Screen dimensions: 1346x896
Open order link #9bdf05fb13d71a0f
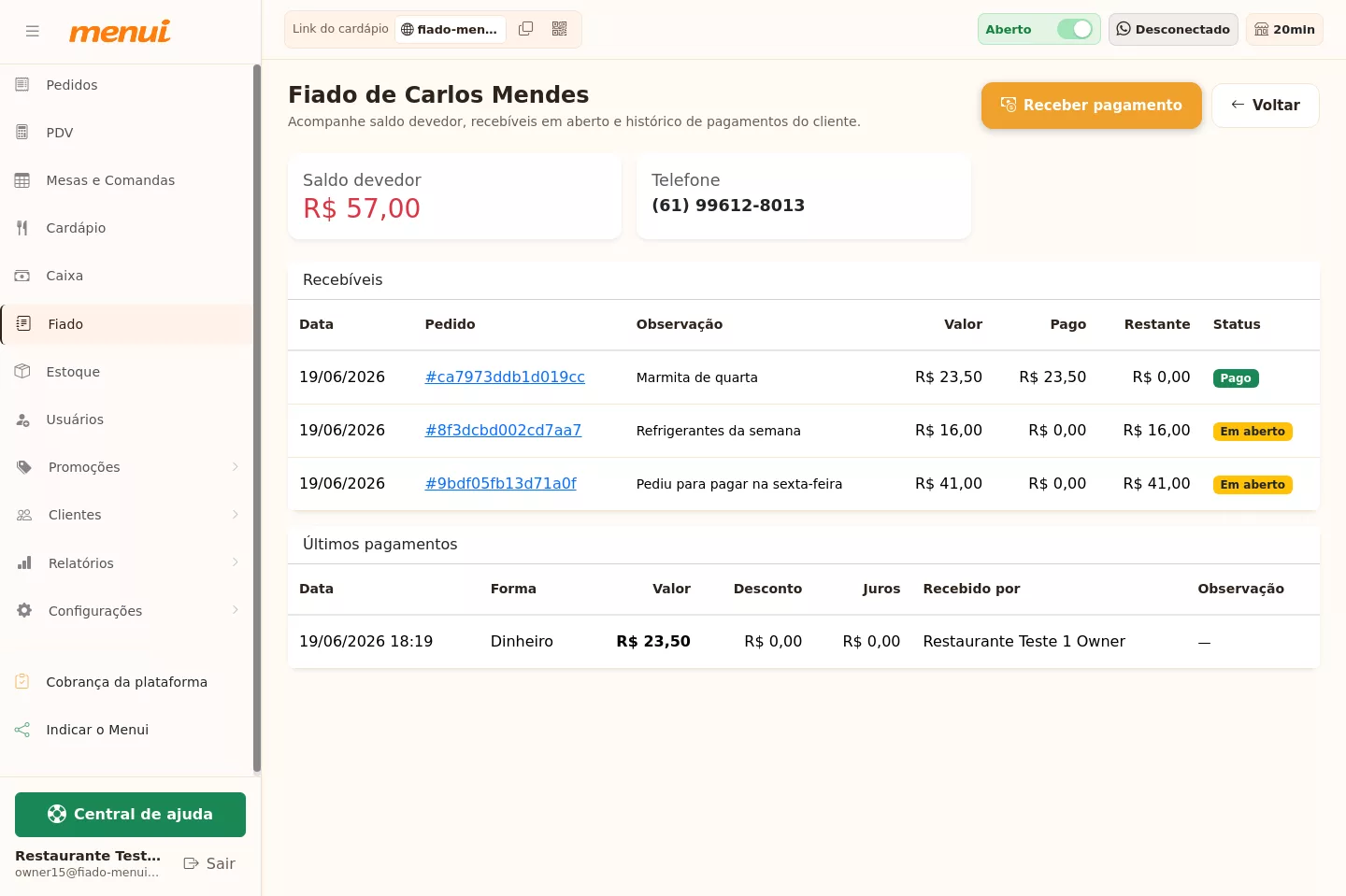point(501,484)
